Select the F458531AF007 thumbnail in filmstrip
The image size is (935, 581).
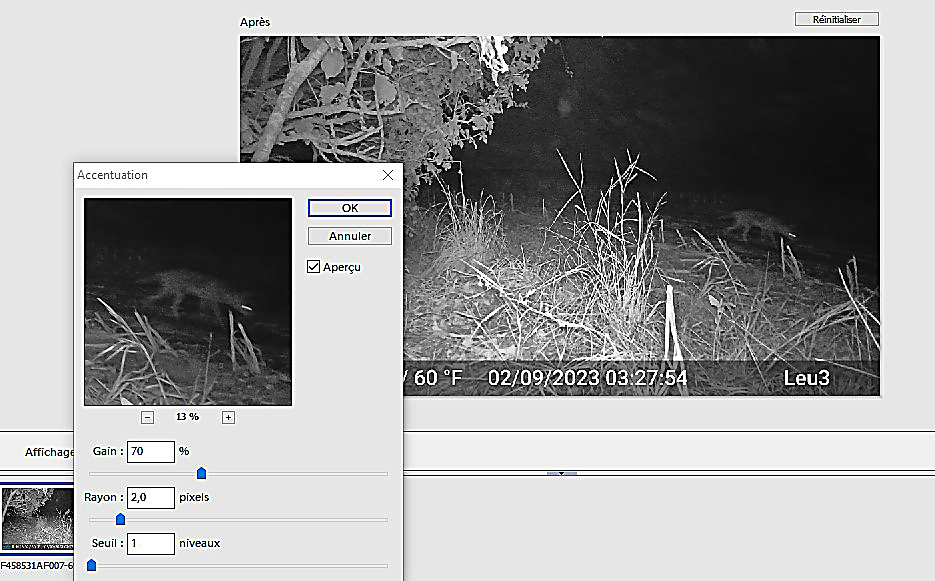pyautogui.click(x=37, y=519)
